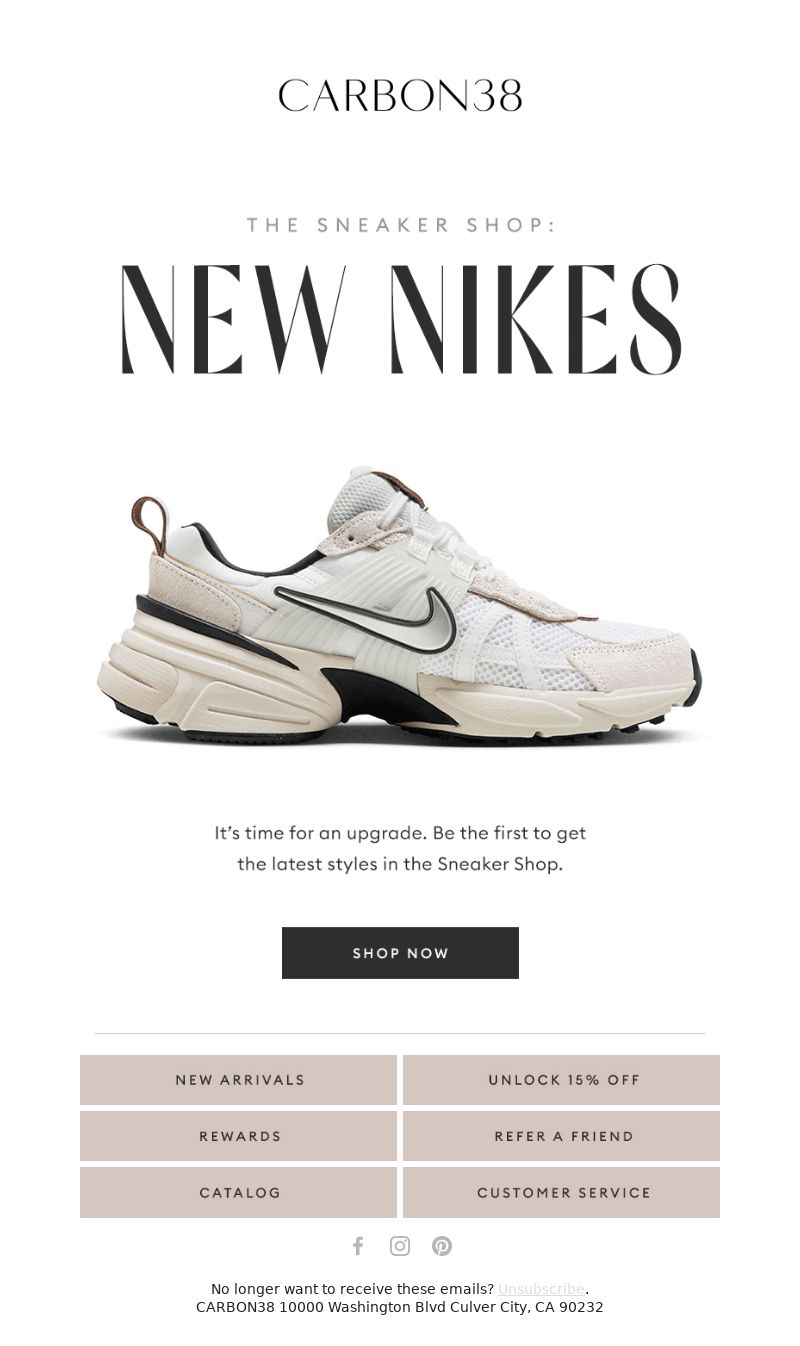The image size is (800, 1346).
Task: Open the Instagram social icon
Action: pyautogui.click(x=400, y=1246)
